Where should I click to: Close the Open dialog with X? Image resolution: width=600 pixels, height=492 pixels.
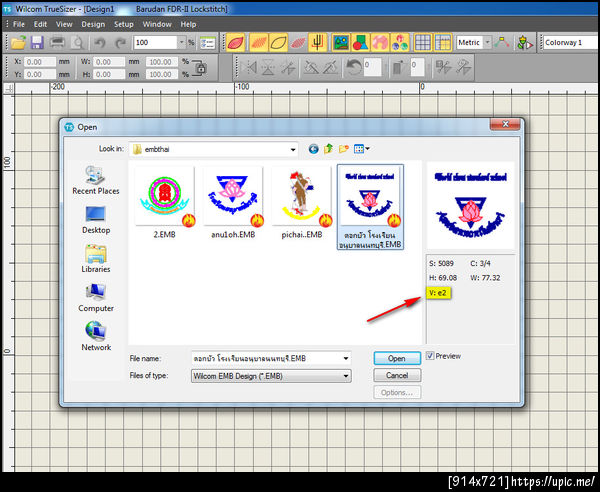tap(505, 124)
